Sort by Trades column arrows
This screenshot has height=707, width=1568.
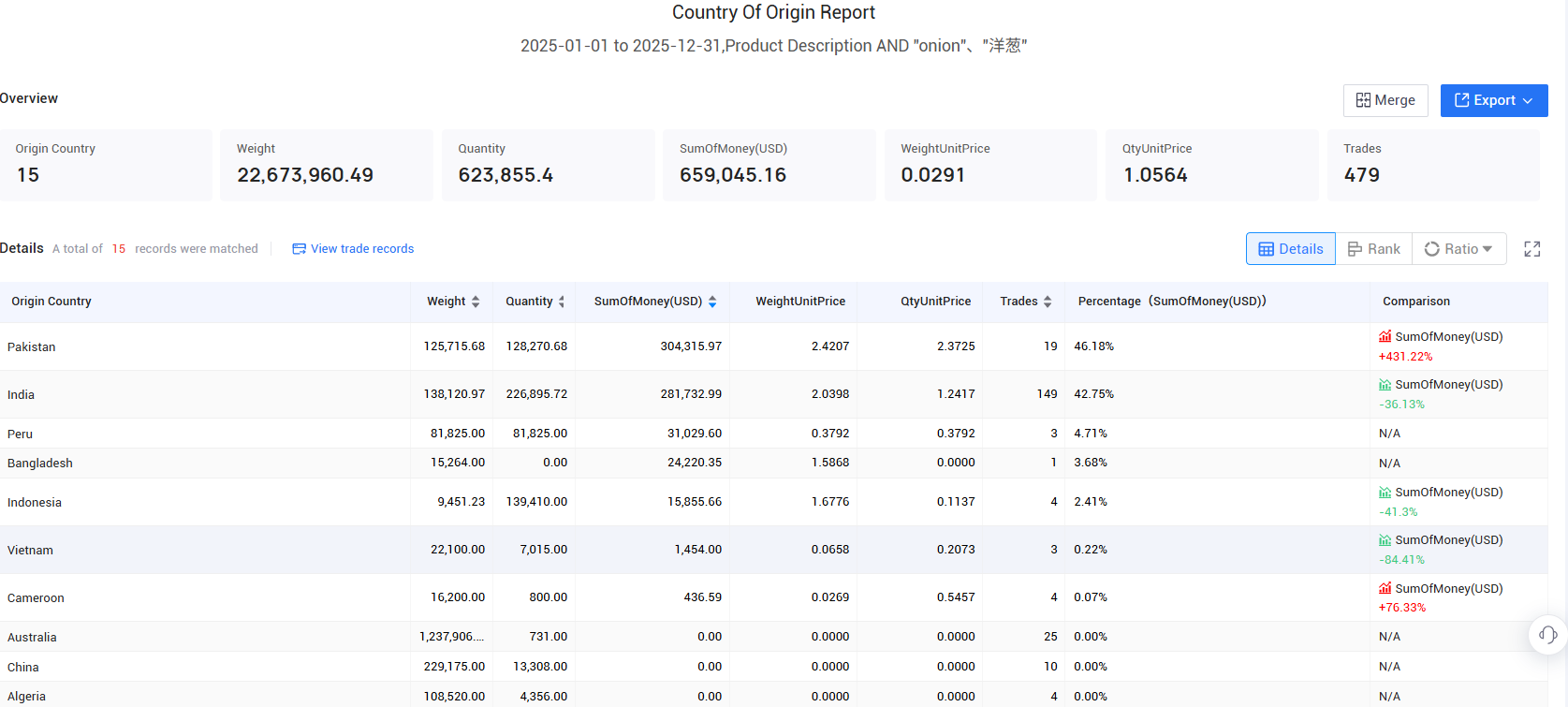click(x=1048, y=302)
